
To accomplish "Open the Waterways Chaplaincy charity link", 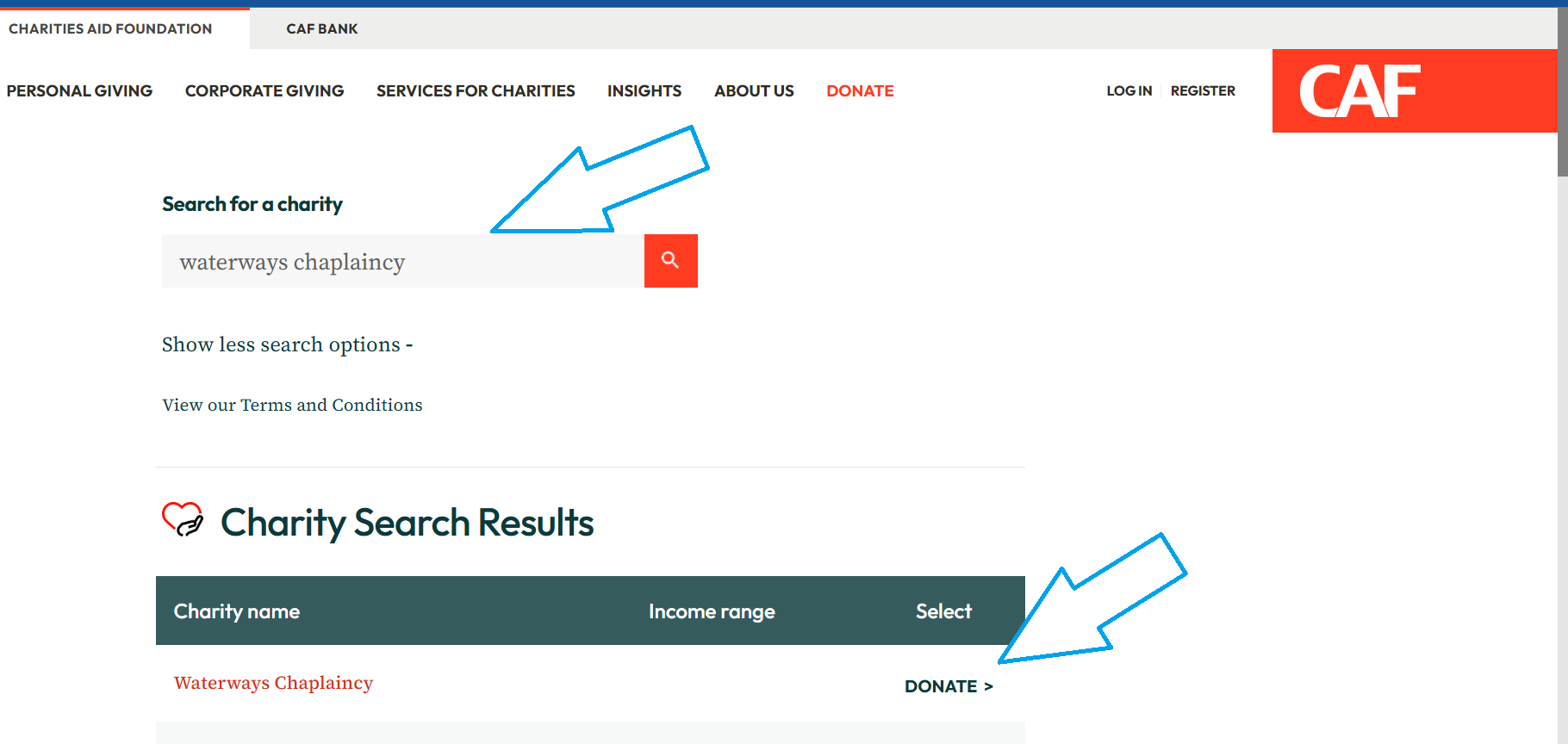I will coord(273,683).
